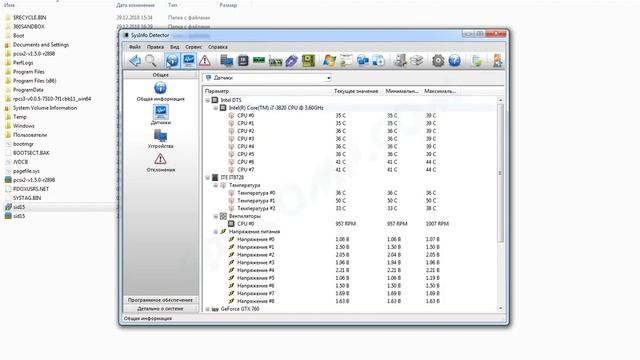The image size is (640, 360).
Task: Click the dark CPU chip toolbar icon
Action: click(243, 61)
